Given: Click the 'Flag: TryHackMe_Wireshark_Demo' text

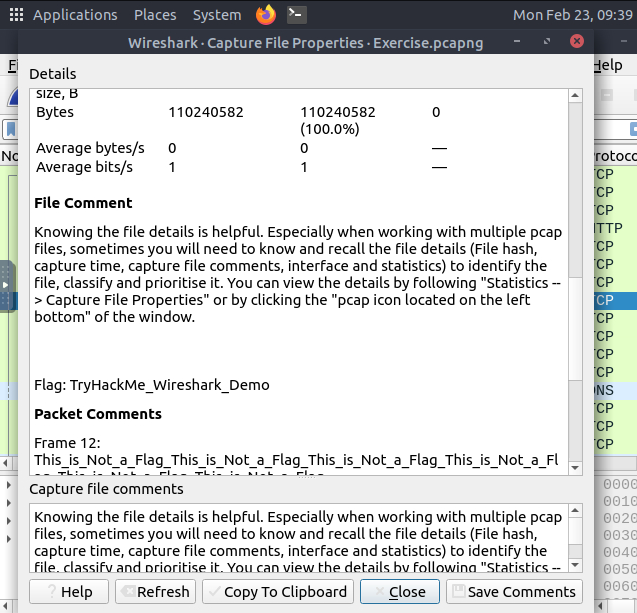Looking at the screenshot, I should coord(152,385).
